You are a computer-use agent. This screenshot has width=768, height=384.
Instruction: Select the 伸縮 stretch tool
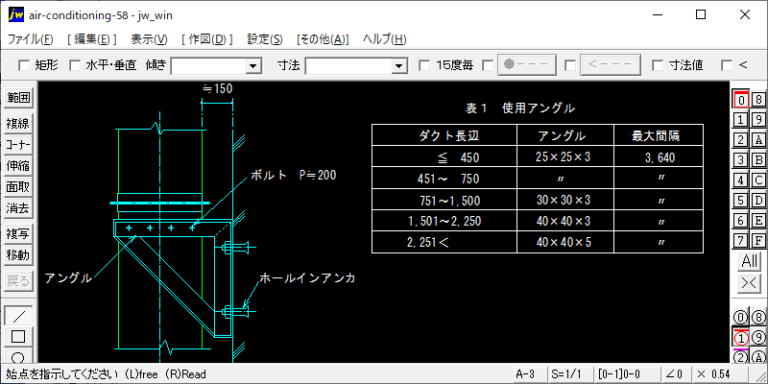19,166
